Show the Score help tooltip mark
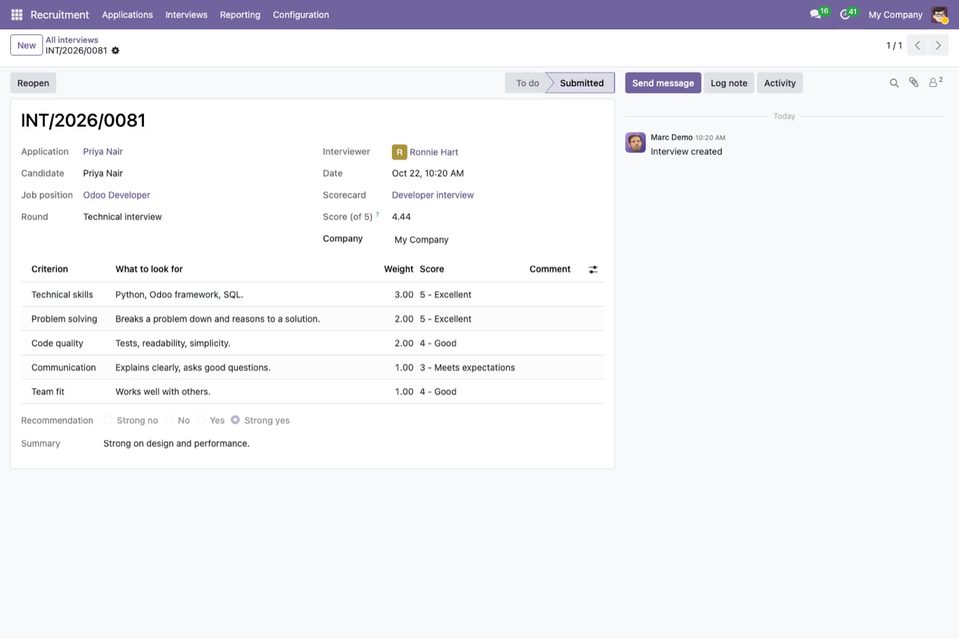This screenshot has width=959, height=639. pos(377,214)
